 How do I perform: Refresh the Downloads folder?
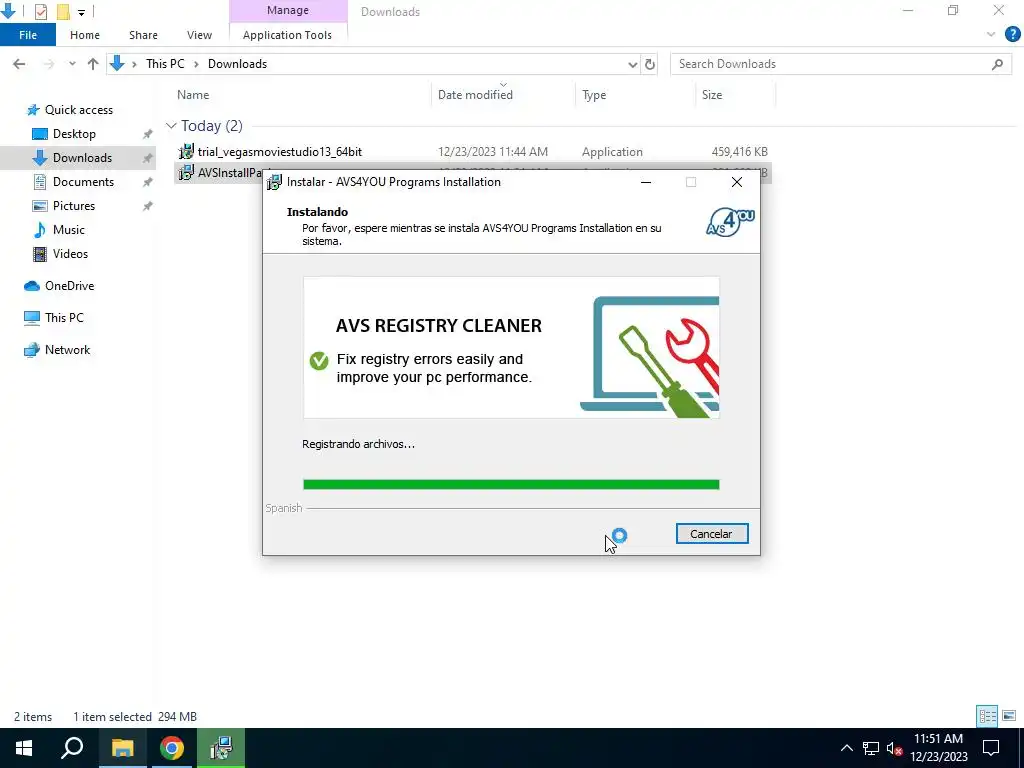[650, 64]
